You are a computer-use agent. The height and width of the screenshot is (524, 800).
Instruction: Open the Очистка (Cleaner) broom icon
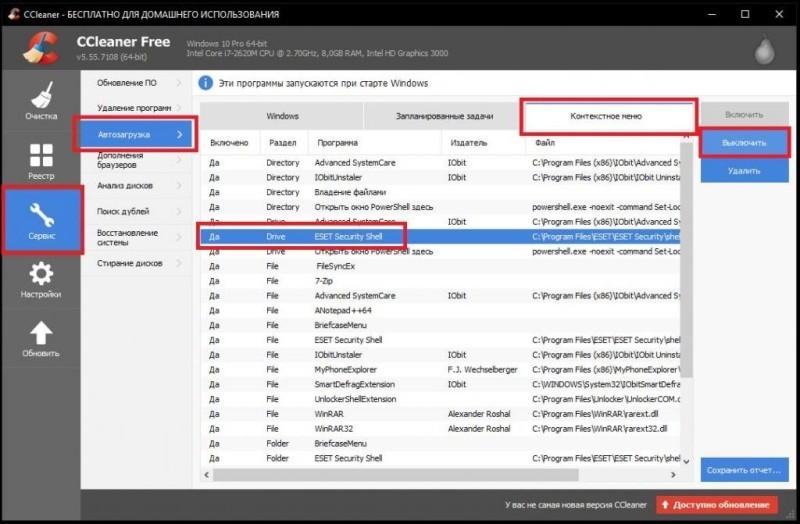(40, 96)
